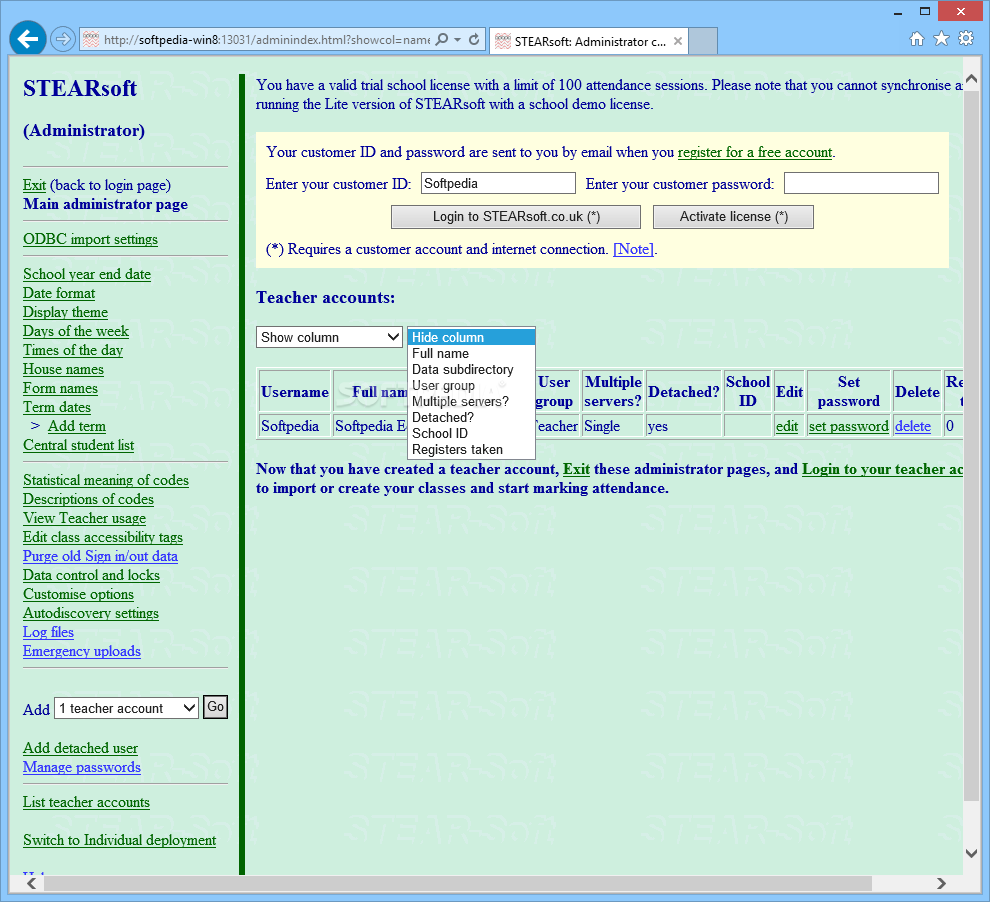The height and width of the screenshot is (902, 990).
Task: Open Days of the week link
Action: (x=76, y=331)
